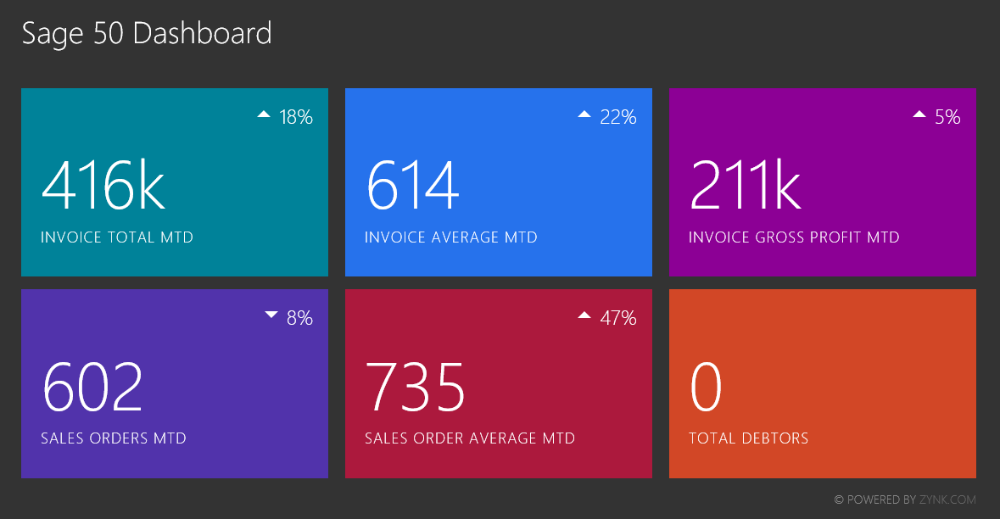The width and height of the screenshot is (1000, 519).
Task: Click the 47% change indicator
Action: click(618, 318)
